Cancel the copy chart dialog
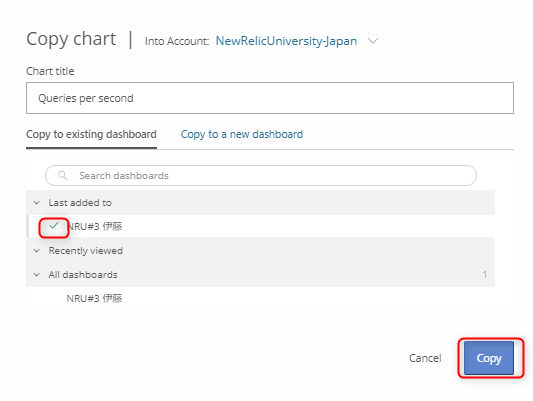The width and height of the screenshot is (533, 401). (x=425, y=358)
